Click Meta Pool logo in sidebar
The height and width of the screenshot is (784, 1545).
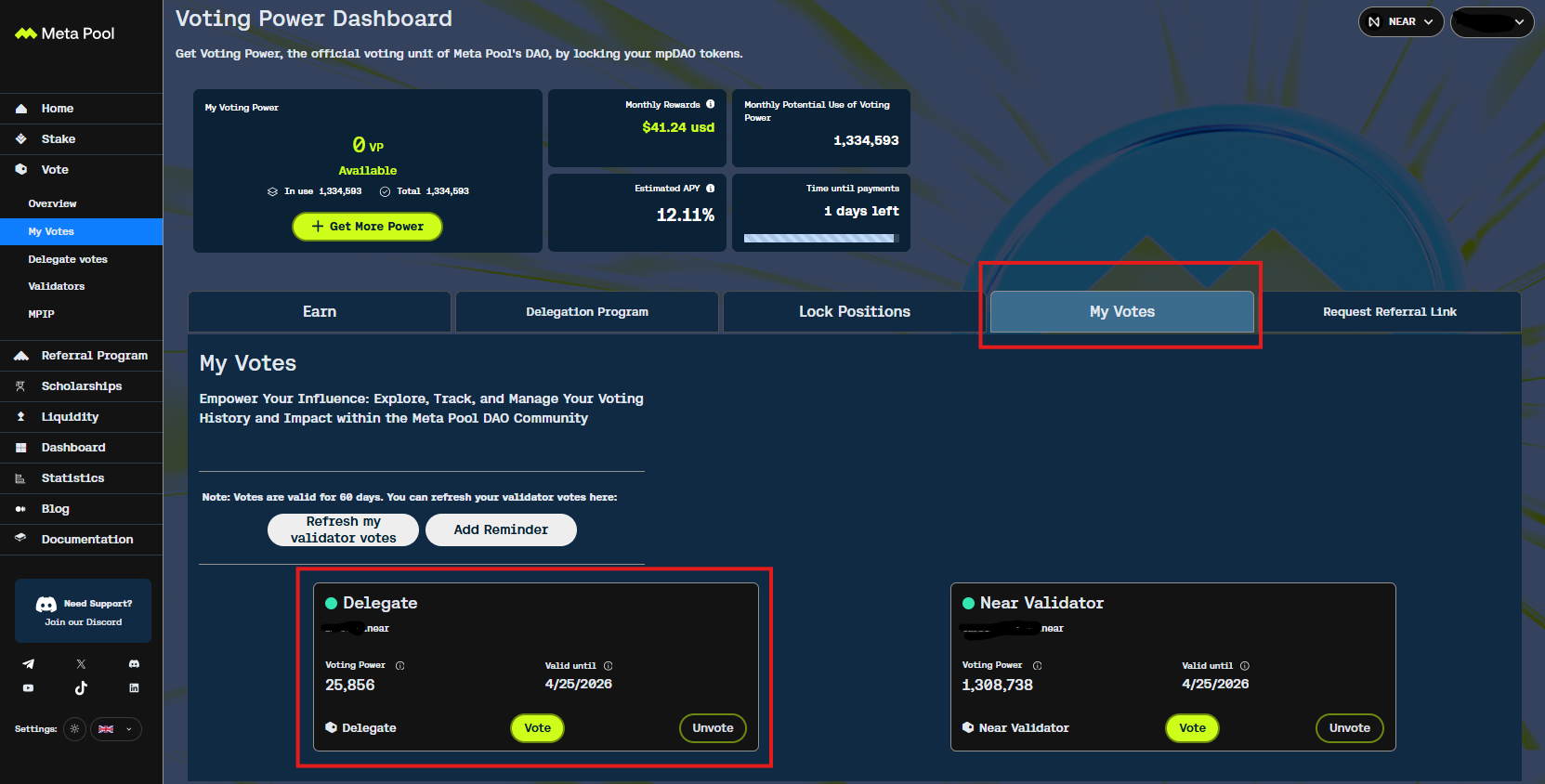65,33
